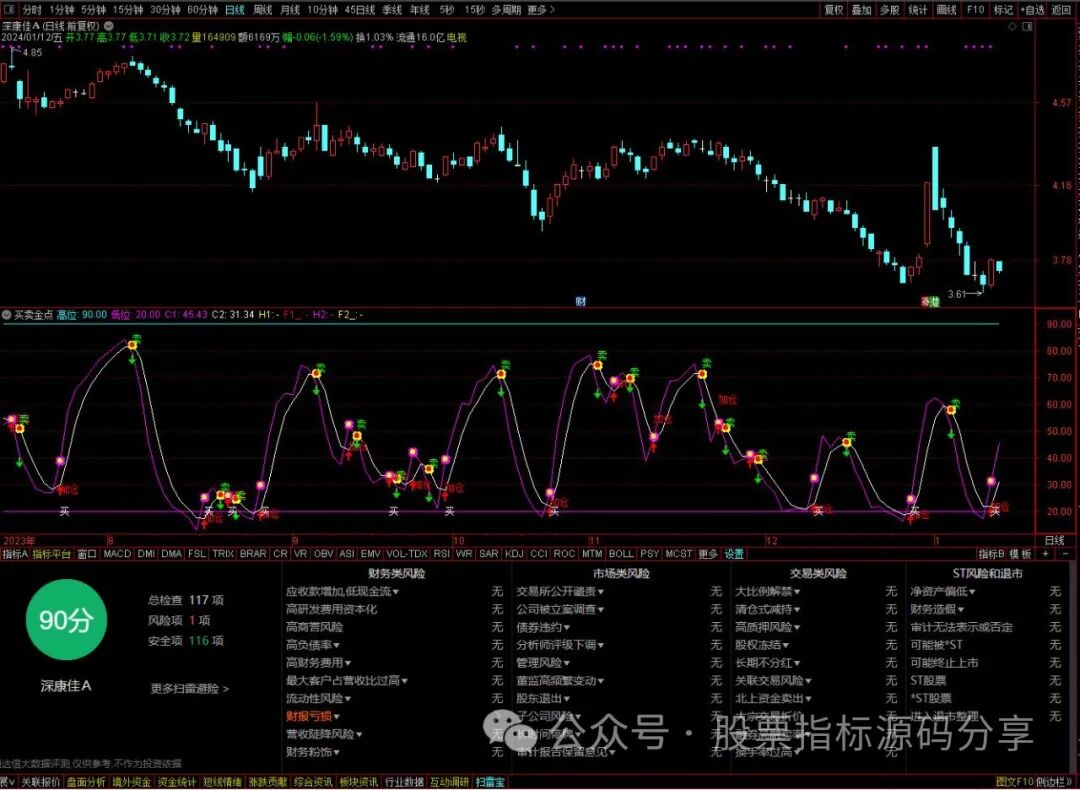
Task: Click the 返回 back button
Action: pyautogui.click(x=1061, y=10)
